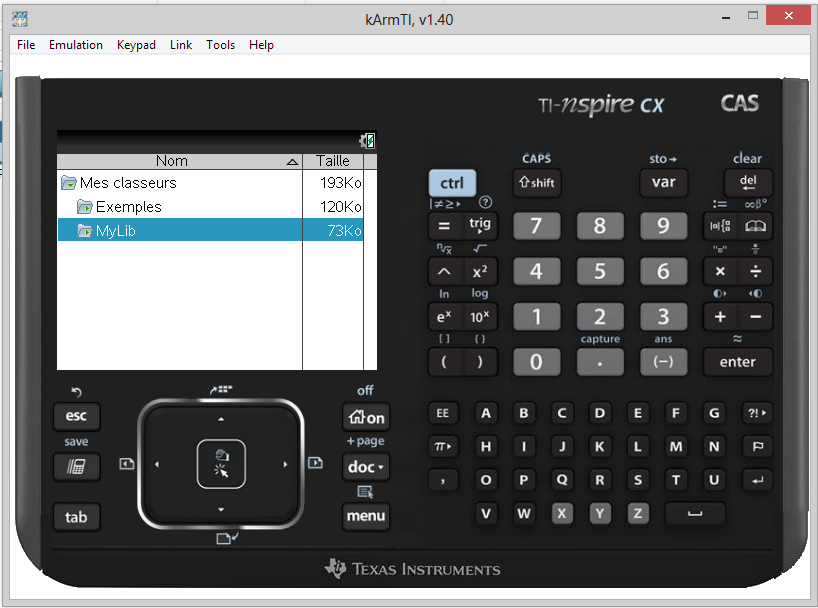Select the Mes classeurs folder row
This screenshot has width=818, height=608.
point(210,183)
